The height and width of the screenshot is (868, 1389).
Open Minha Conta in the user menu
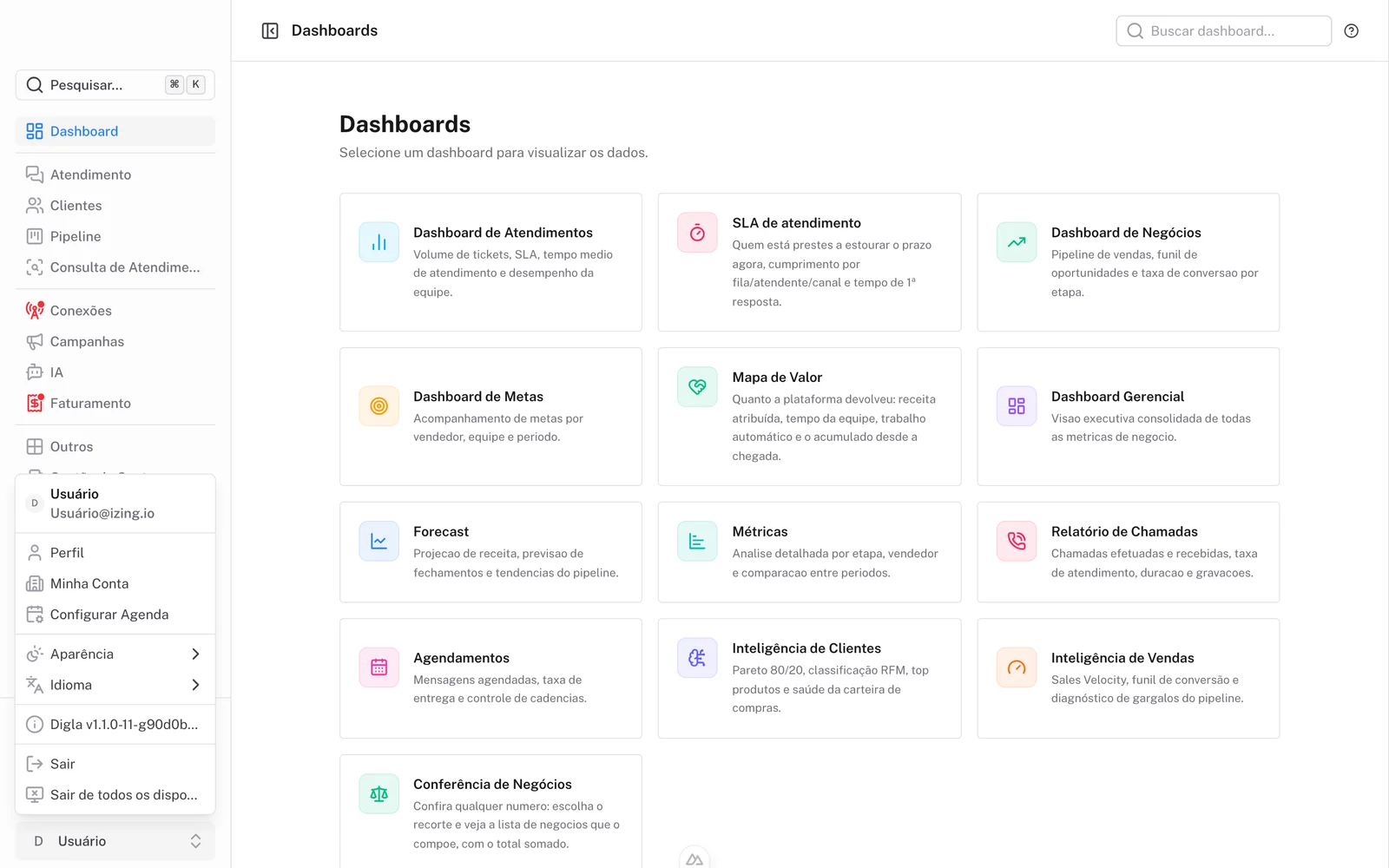coord(115,583)
